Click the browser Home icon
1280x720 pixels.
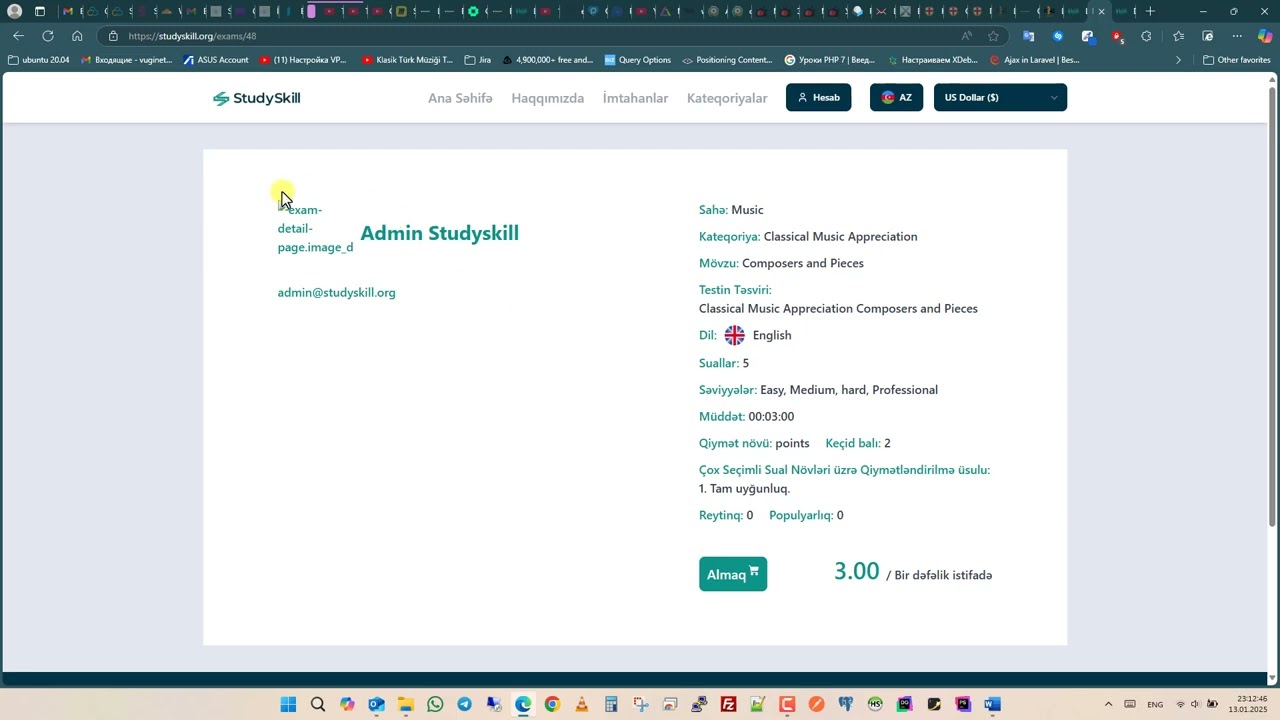tap(77, 36)
